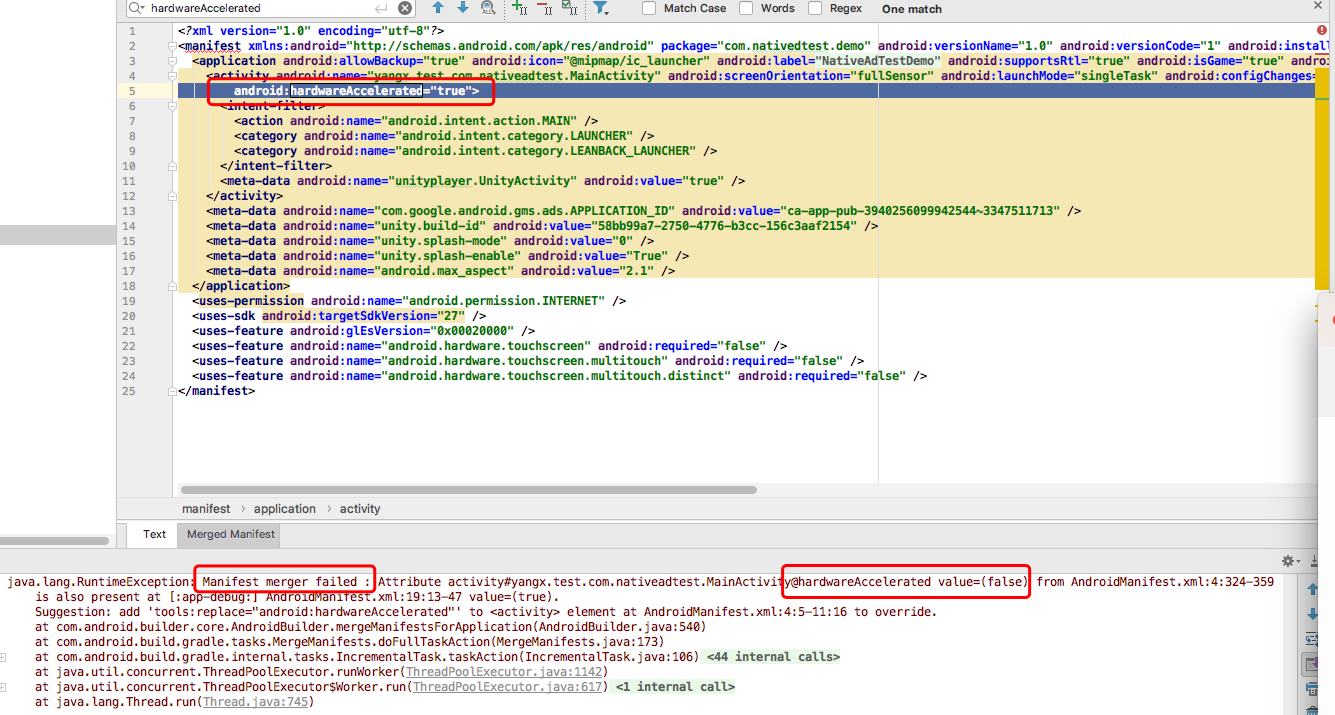Click the android:targetSdkVersion="27" text

[x=364, y=316]
